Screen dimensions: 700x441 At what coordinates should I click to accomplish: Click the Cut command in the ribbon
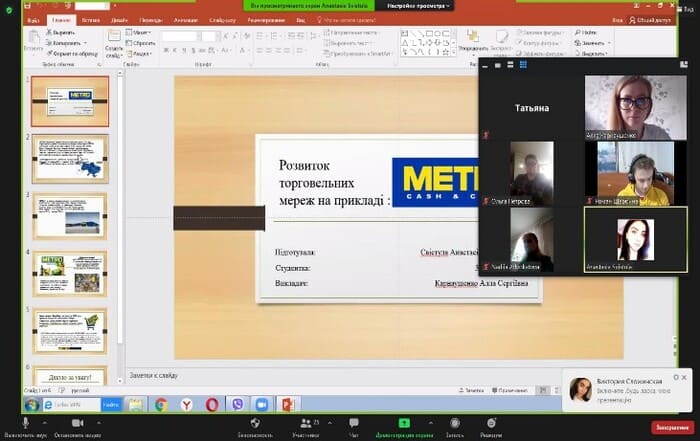click(61, 33)
